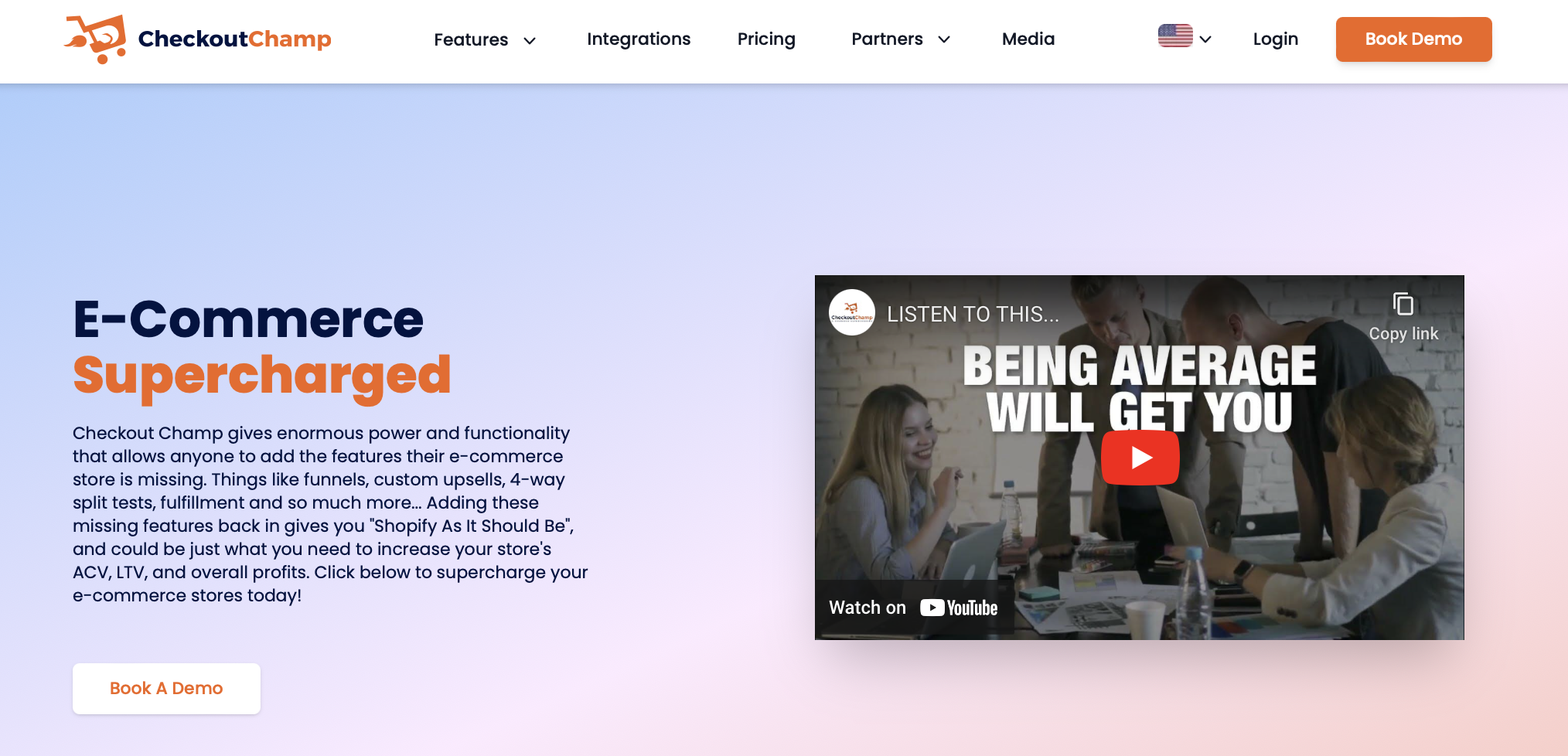Click the Copy link icon on video
Image resolution: width=1568 pixels, height=756 pixels.
[x=1403, y=304]
